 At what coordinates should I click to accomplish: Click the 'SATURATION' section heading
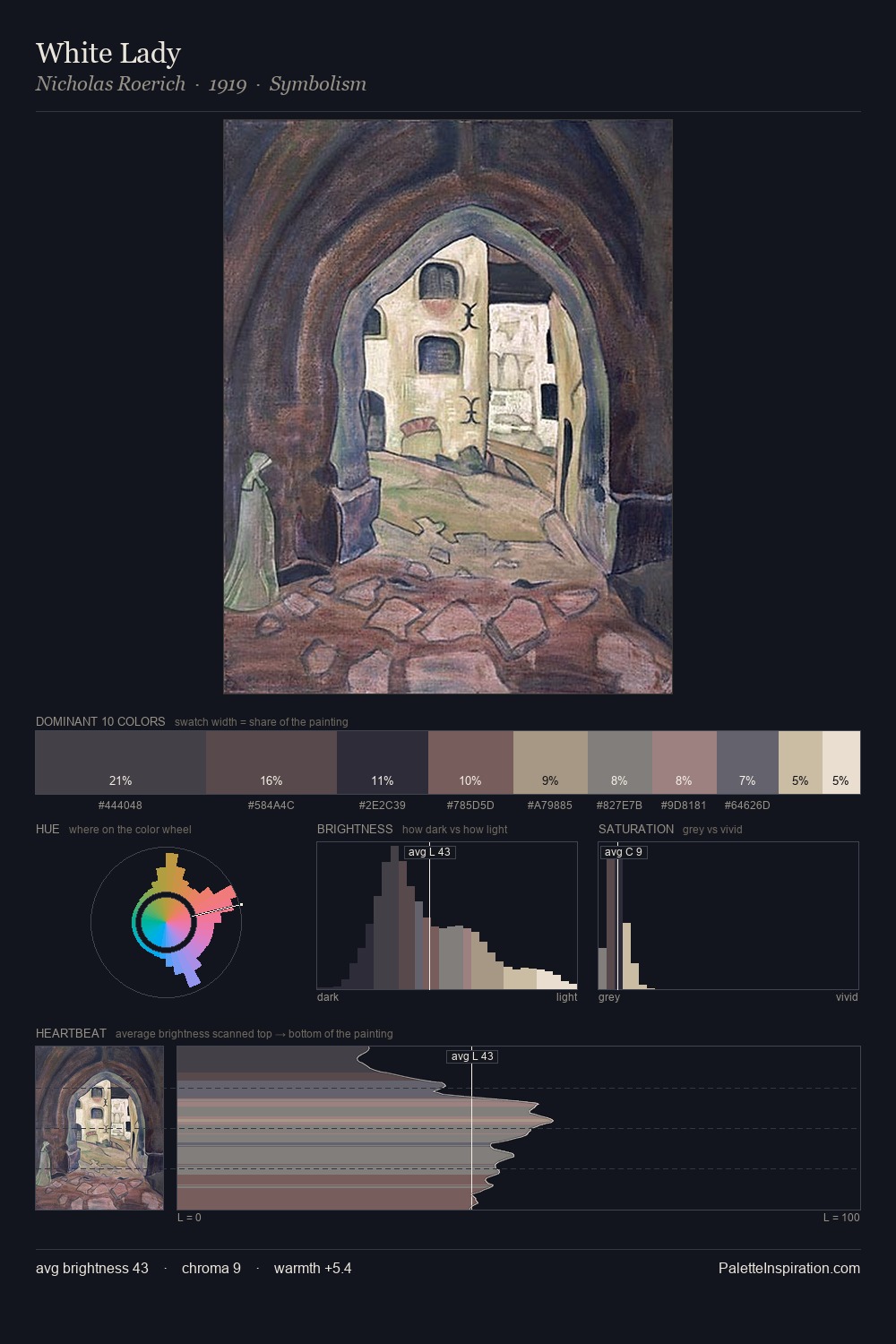click(x=636, y=829)
